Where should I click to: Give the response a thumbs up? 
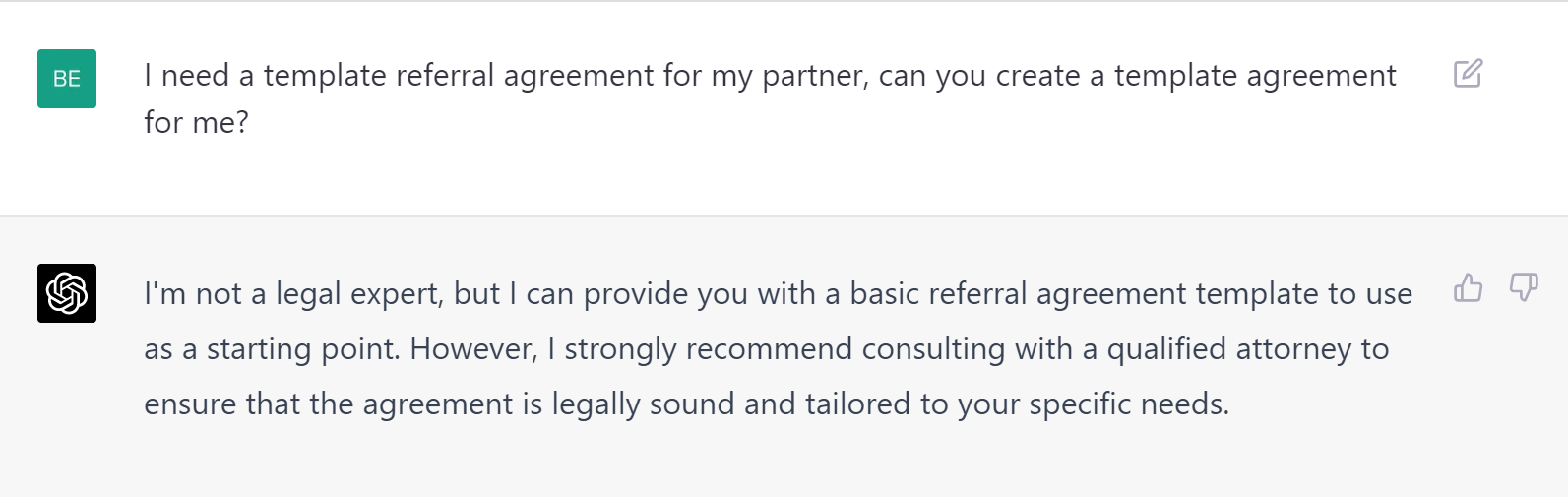(x=1468, y=287)
